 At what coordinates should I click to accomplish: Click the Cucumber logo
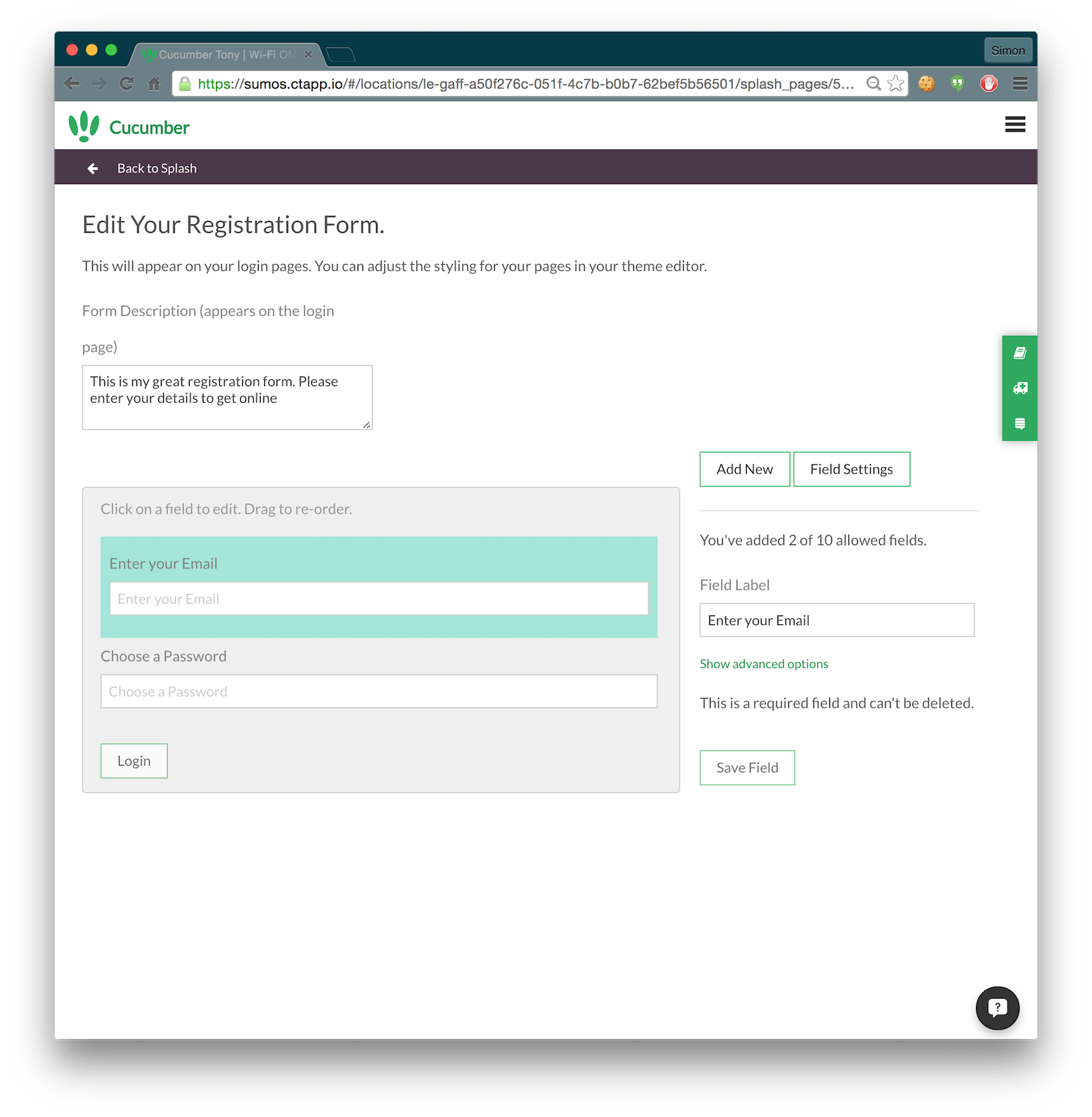tap(128, 126)
